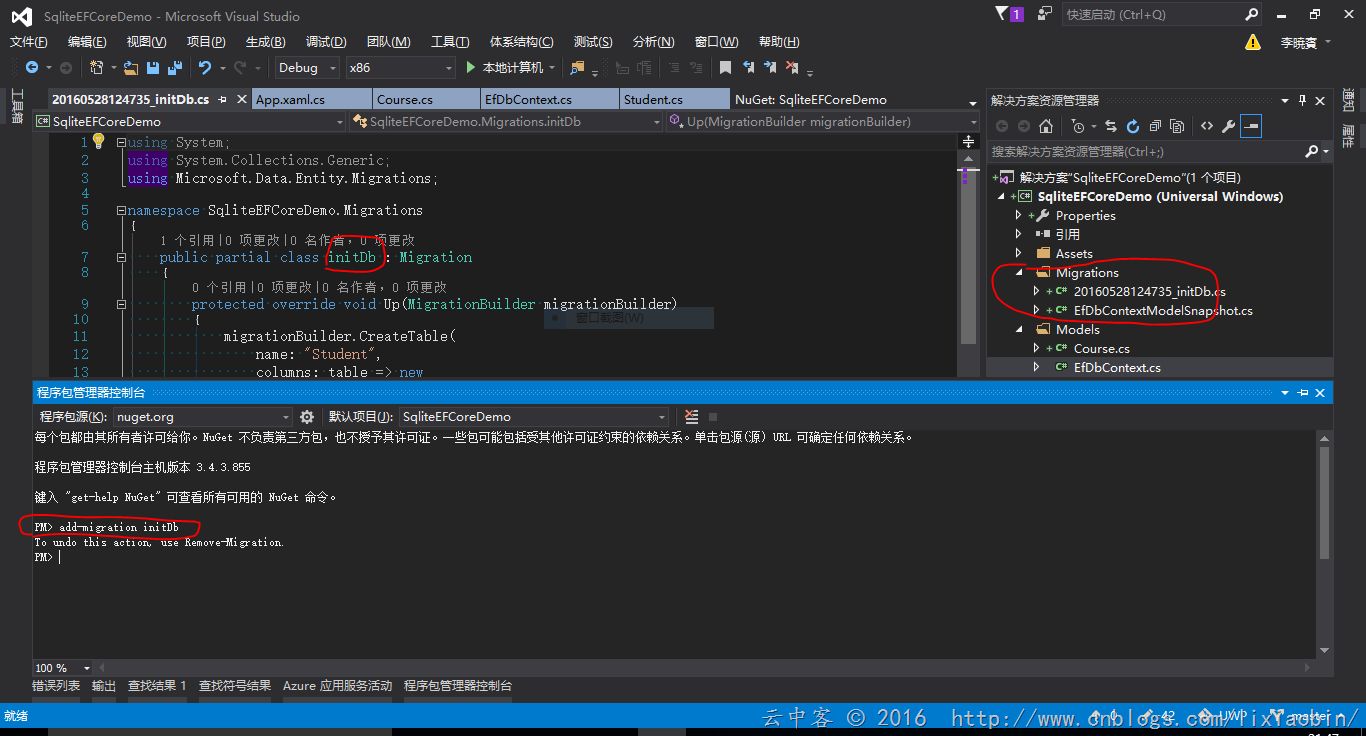The image size is (1366, 736).
Task: Open Properties wrench icon in Solution Explorer toolbar
Action: click(x=1229, y=127)
